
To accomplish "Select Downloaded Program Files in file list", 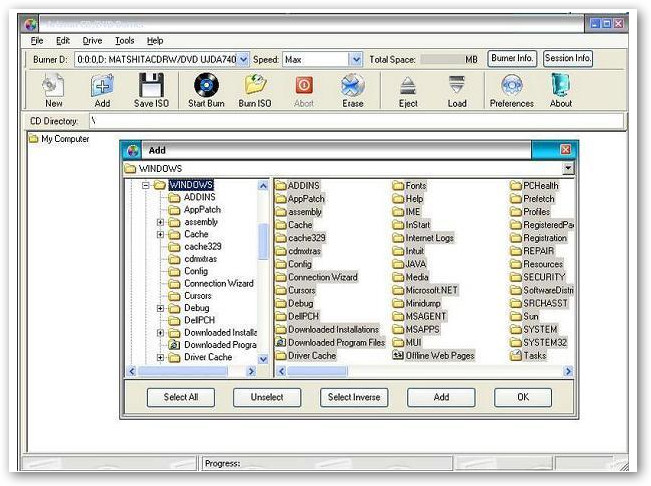I will click(x=330, y=342).
